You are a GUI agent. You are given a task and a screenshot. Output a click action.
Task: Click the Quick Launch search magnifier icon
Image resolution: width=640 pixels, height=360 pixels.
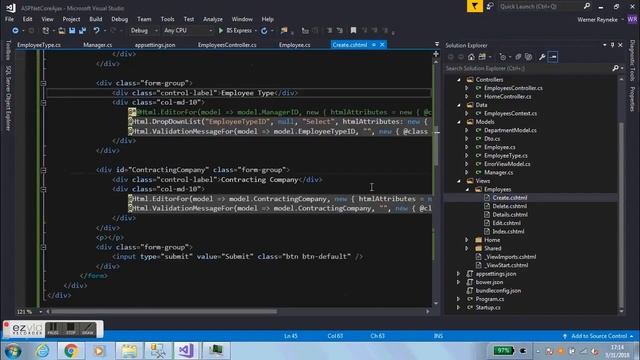(587, 6)
